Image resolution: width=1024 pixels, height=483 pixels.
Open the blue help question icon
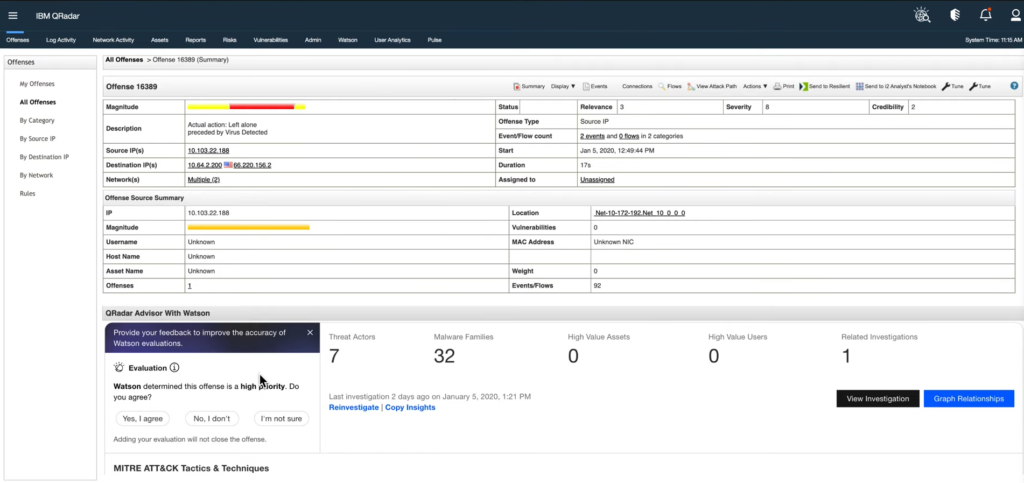(1014, 86)
